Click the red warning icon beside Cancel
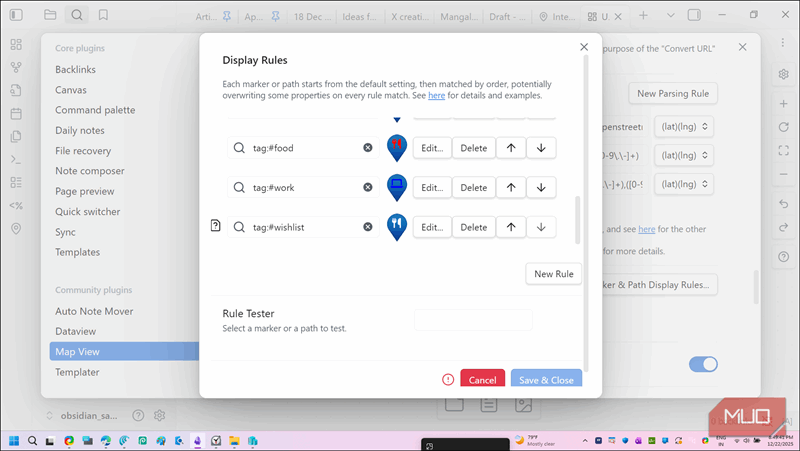Image resolution: width=800 pixels, height=451 pixels. tap(448, 380)
